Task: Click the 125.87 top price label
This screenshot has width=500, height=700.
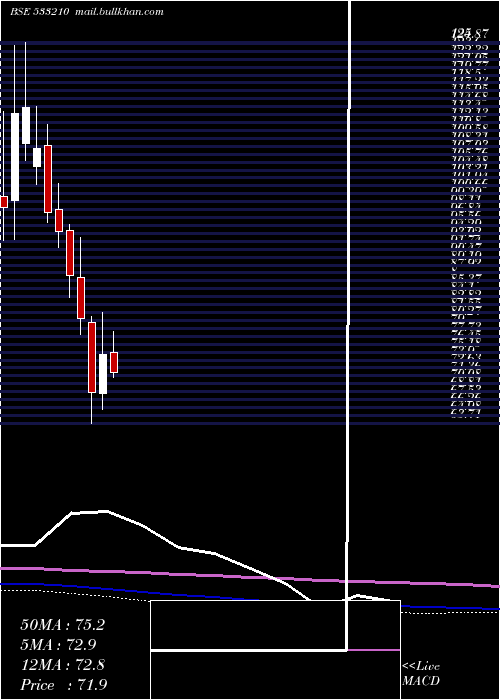Action: [468, 33]
